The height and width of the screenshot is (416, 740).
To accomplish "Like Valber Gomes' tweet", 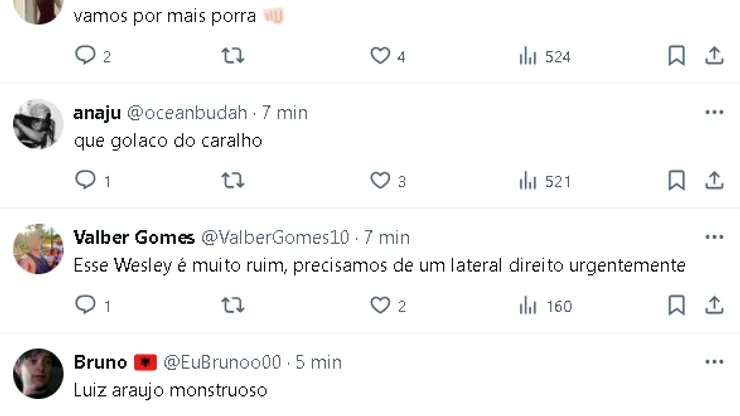I will 380,305.
